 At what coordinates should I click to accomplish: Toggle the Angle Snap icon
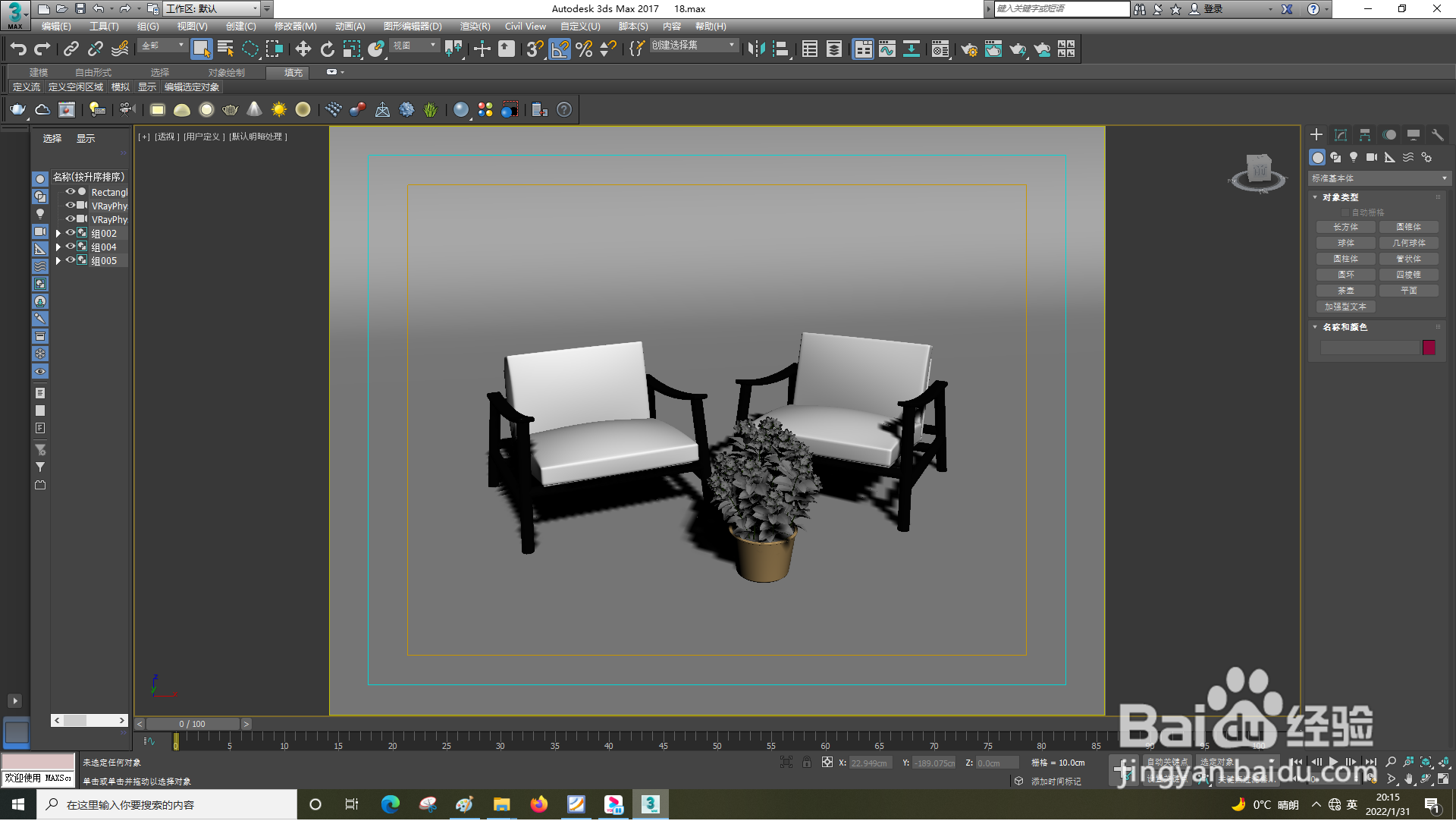pyautogui.click(x=560, y=49)
